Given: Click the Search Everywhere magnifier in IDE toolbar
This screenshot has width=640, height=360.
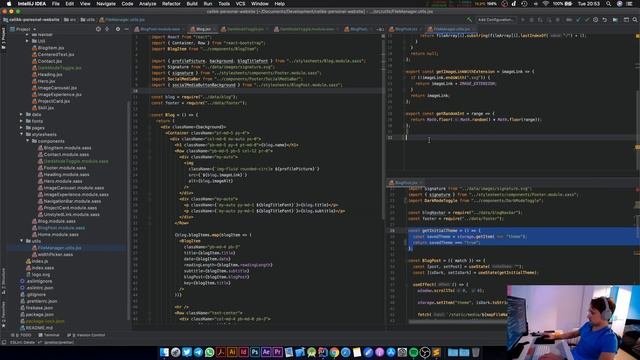Looking at the screenshot, I should tap(635, 20).
